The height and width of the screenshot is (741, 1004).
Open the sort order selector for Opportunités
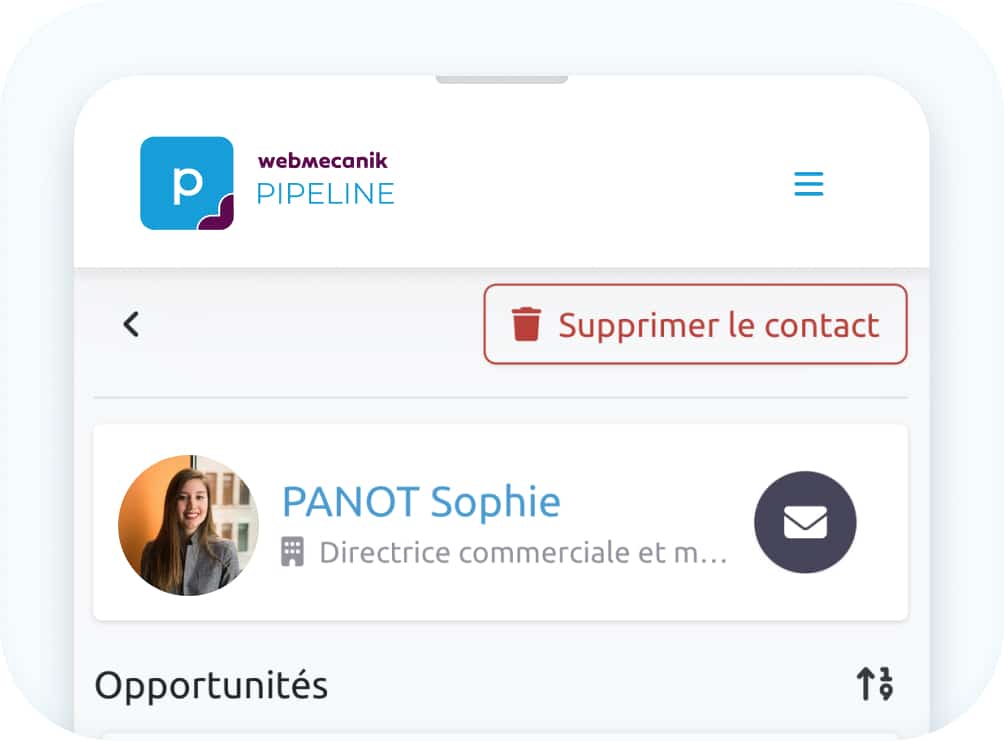pos(876,684)
